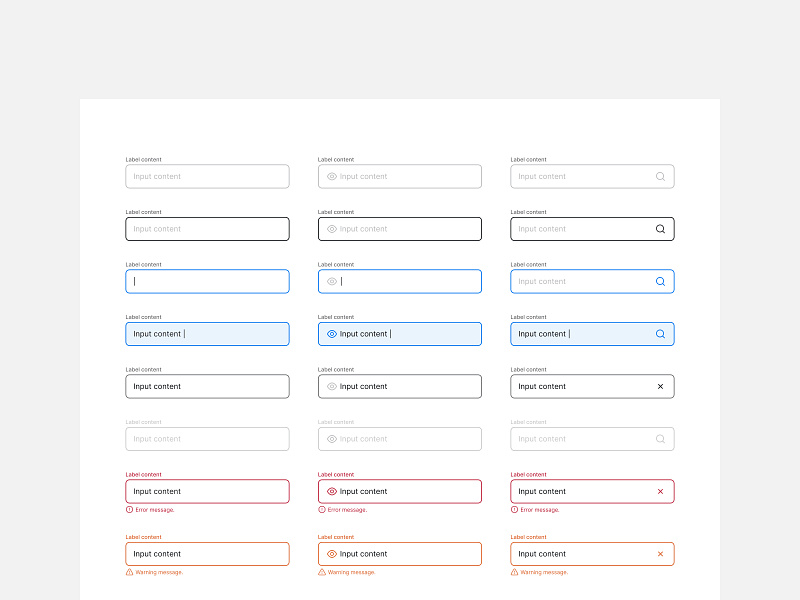Select the disabled grayed-out input field
The width and height of the screenshot is (800, 600).
[x=207, y=438]
